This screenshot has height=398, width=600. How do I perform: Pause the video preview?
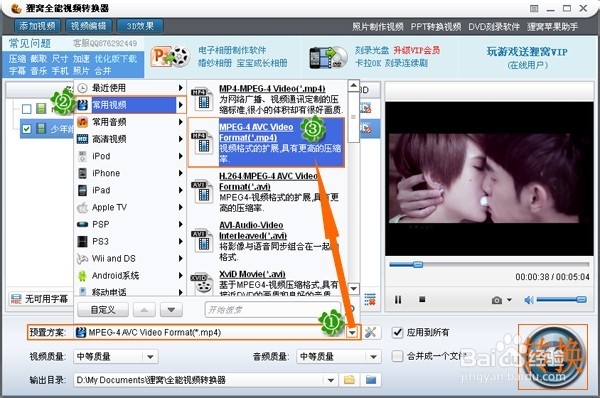point(398,300)
